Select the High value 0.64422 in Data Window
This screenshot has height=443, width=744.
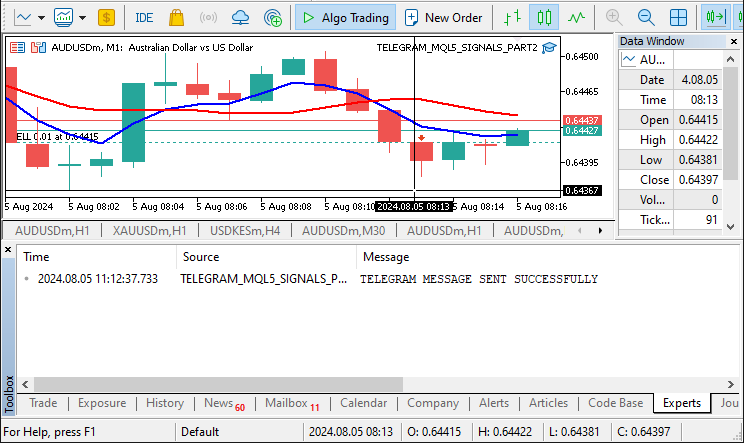tap(698, 139)
